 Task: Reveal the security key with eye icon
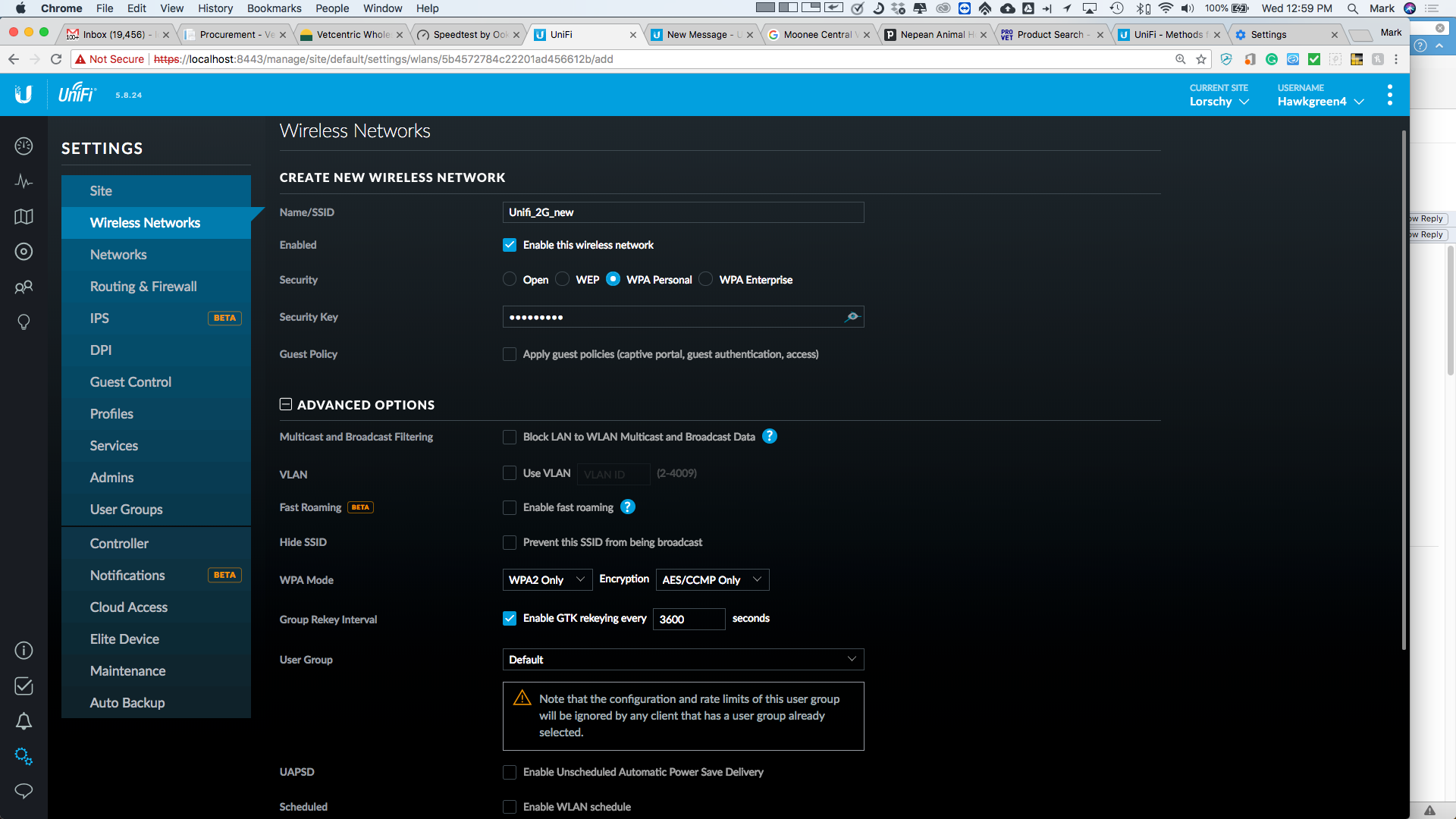(x=852, y=317)
